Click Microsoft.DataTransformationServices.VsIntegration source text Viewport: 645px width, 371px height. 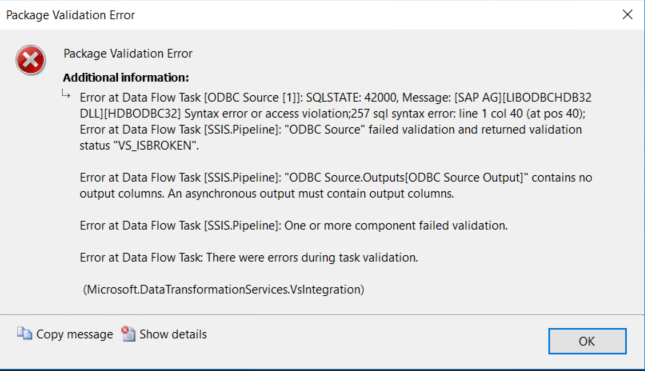(x=224, y=290)
